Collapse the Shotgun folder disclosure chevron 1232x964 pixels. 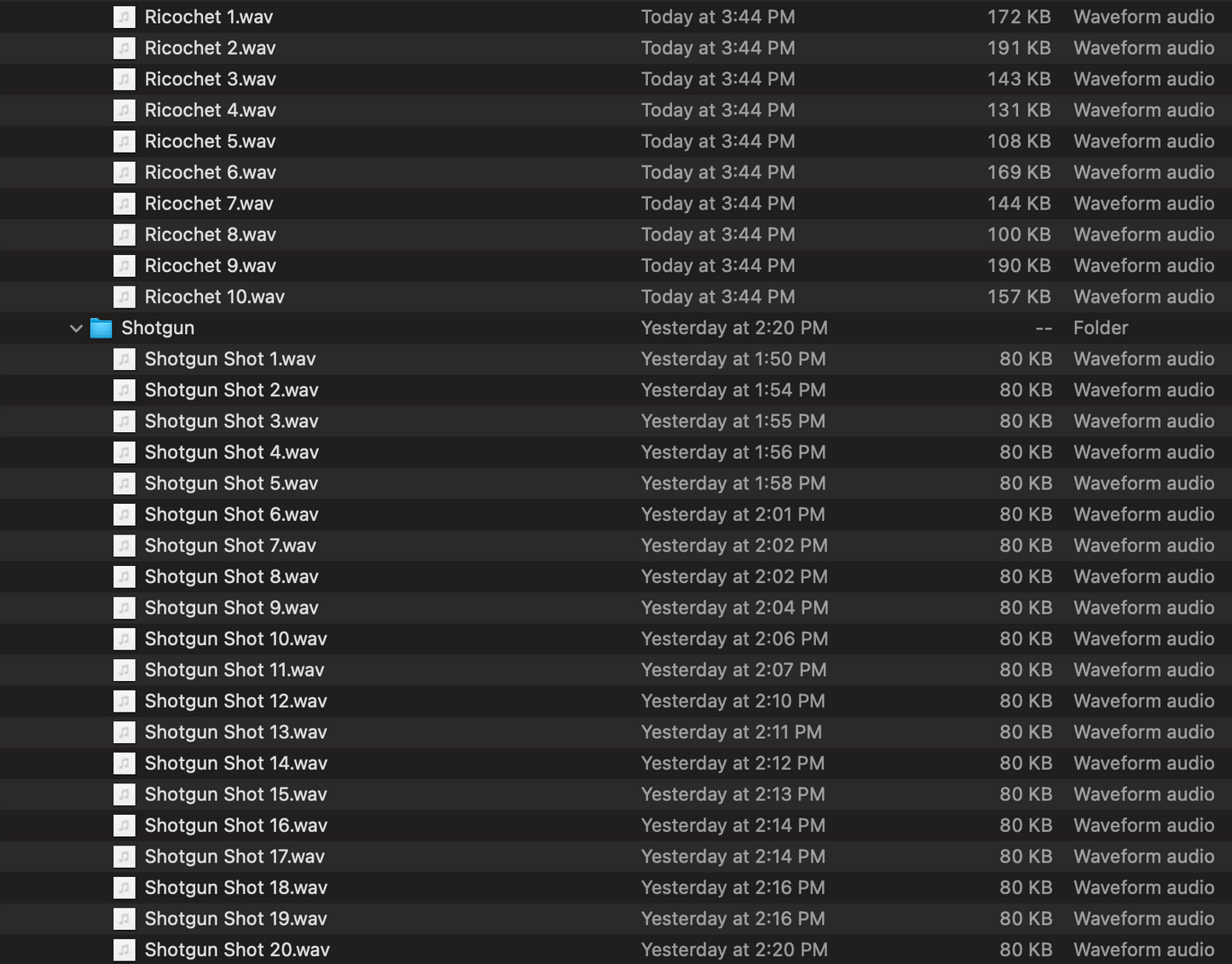[76, 328]
